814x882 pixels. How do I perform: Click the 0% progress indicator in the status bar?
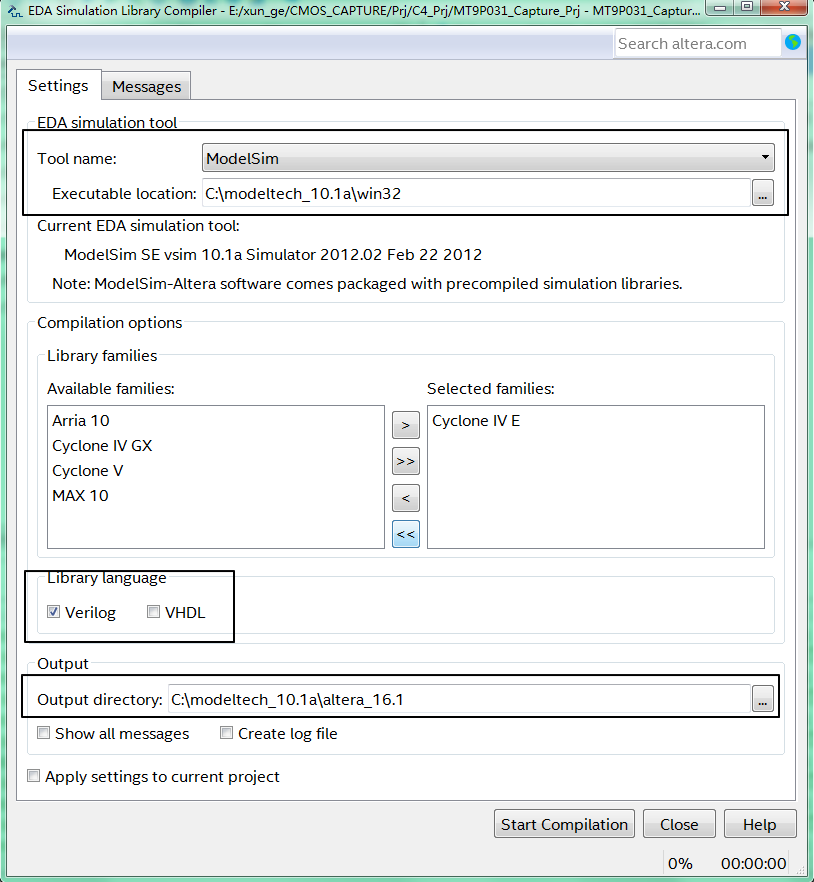click(x=680, y=863)
